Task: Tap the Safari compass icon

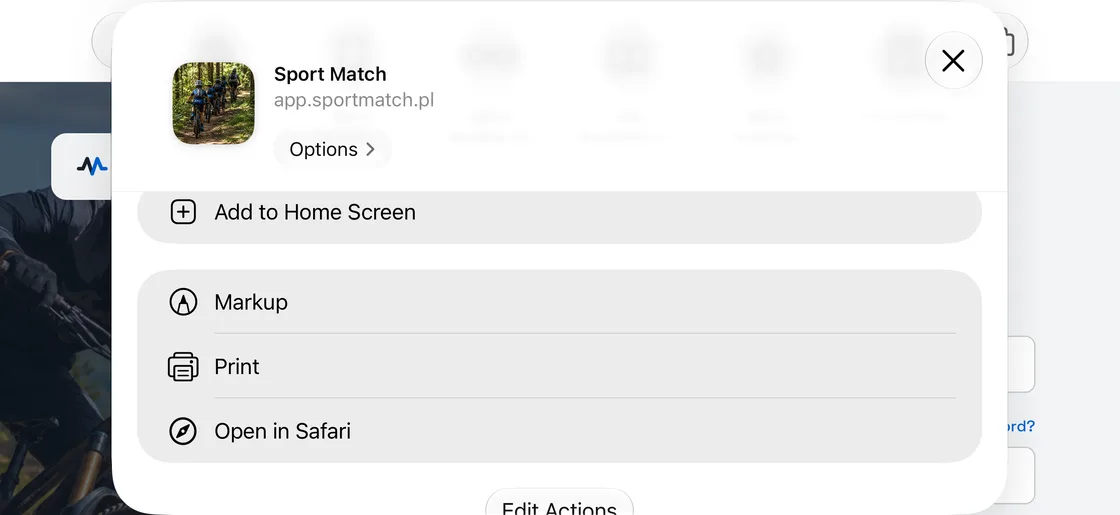Action: (183, 431)
